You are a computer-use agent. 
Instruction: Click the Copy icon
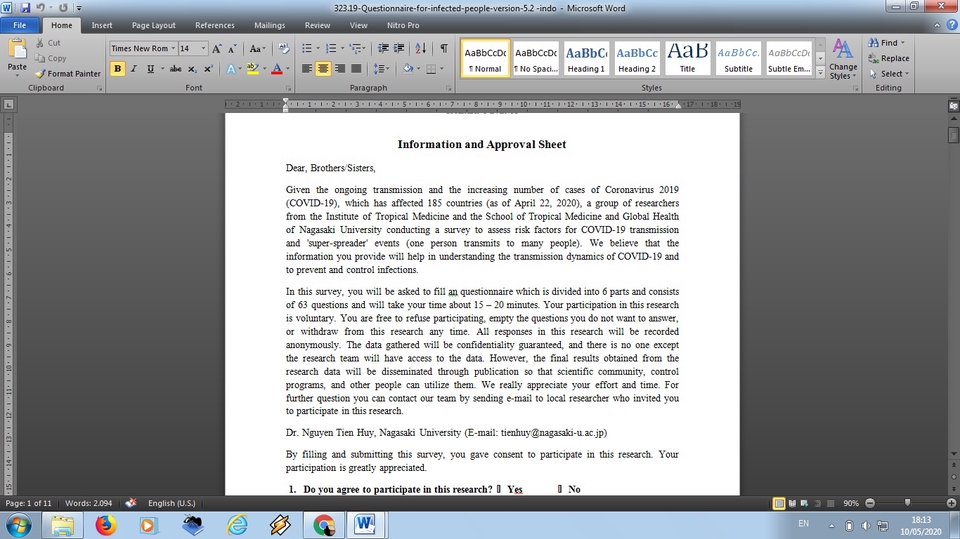tap(50, 58)
